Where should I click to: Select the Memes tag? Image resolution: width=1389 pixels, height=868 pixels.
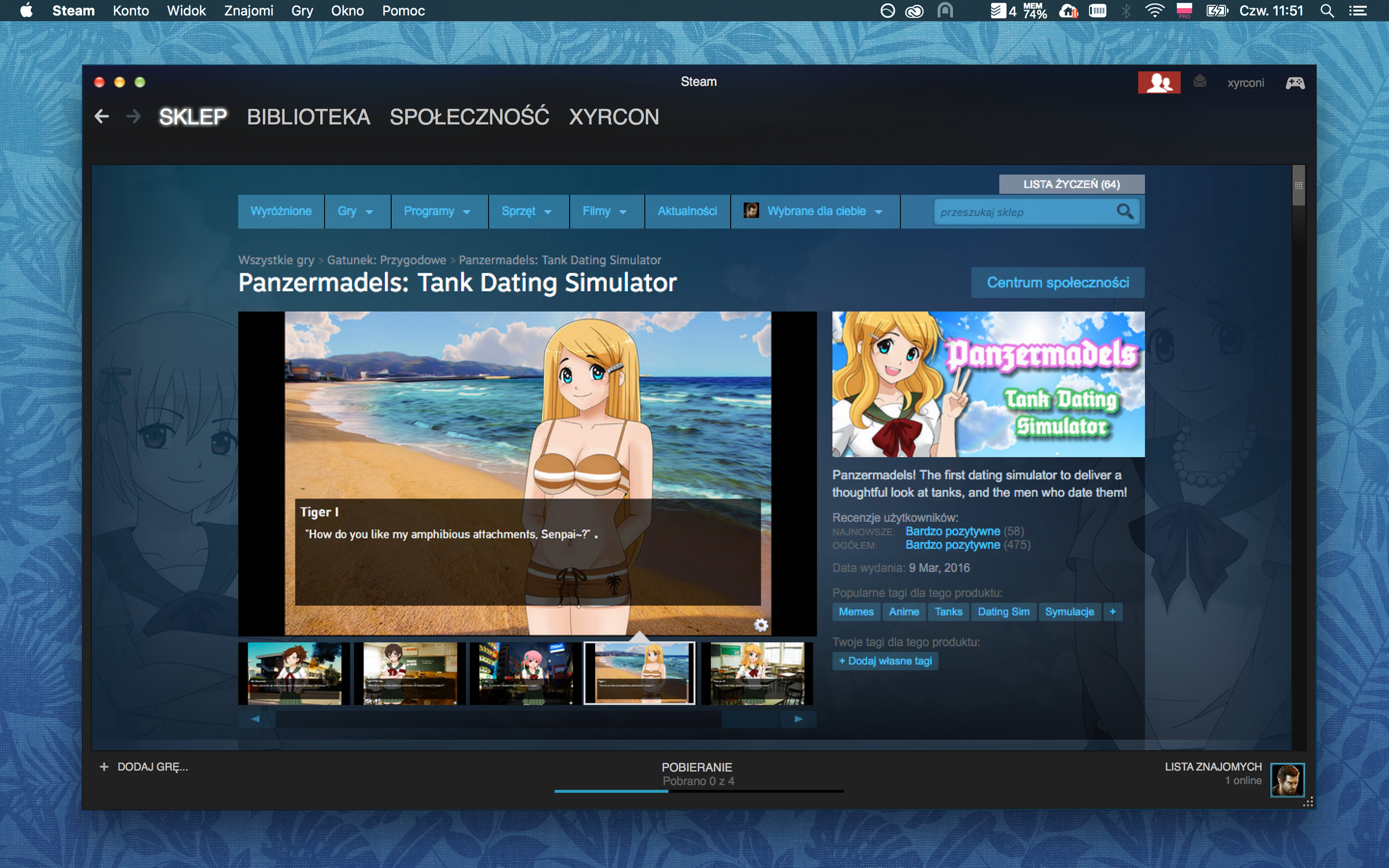tap(856, 612)
